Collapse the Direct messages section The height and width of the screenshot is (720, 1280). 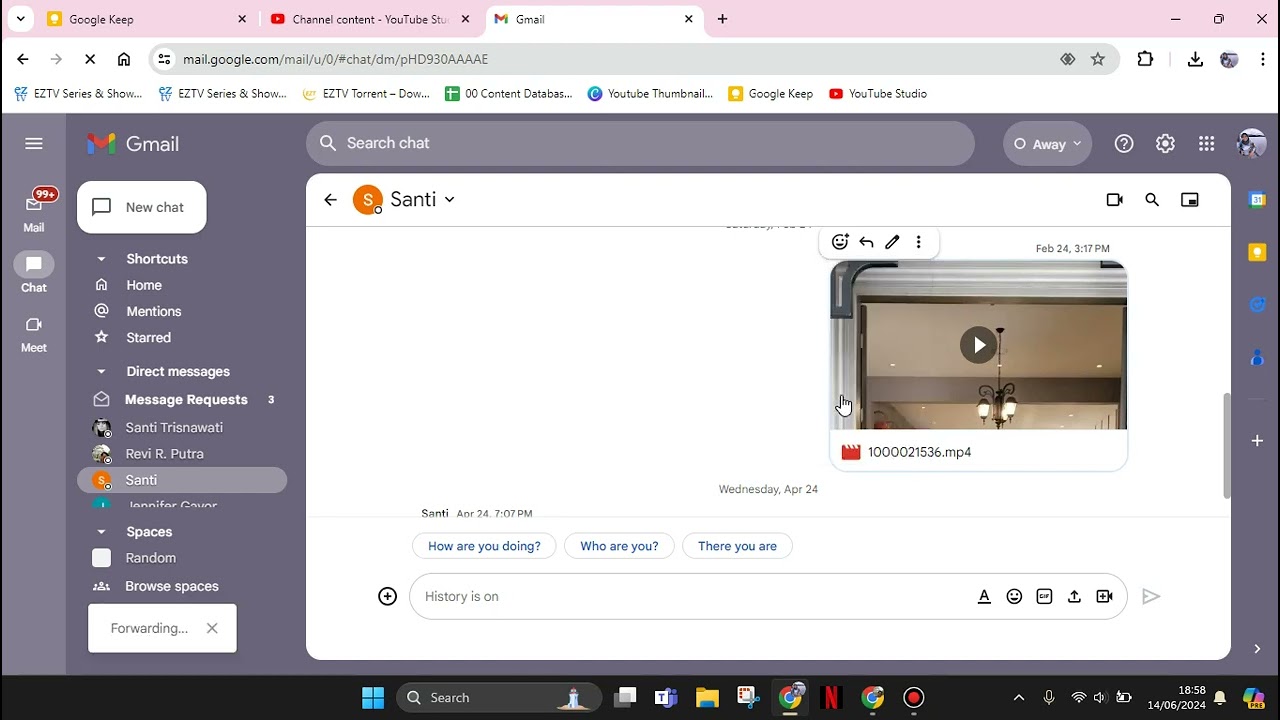point(101,371)
